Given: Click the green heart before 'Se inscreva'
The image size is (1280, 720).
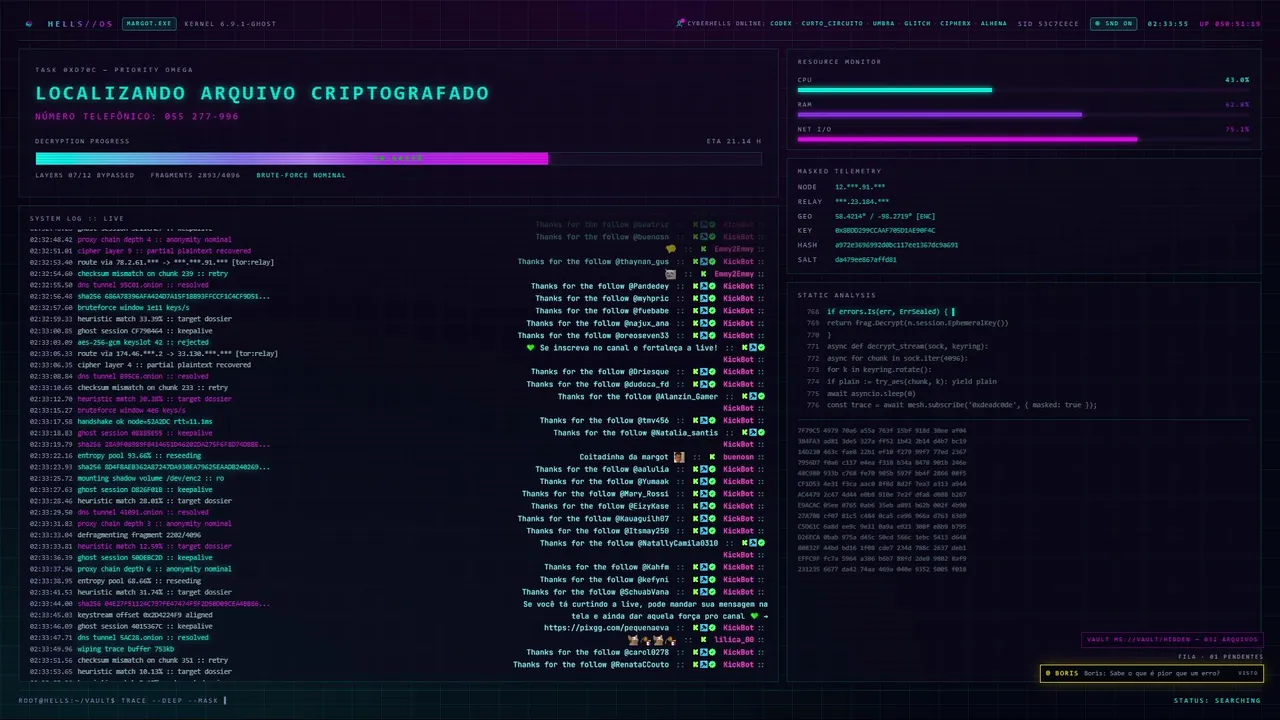Looking at the screenshot, I should coord(531,348).
